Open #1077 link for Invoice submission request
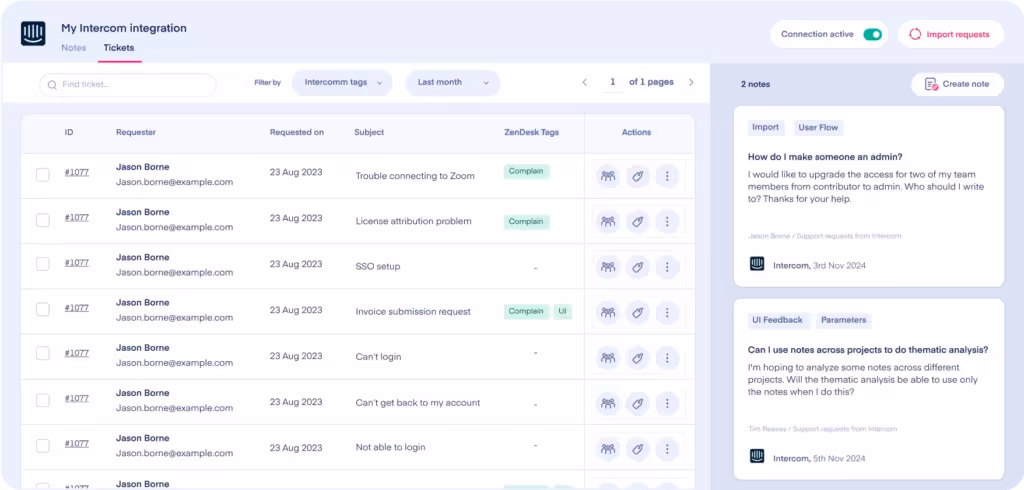This screenshot has height=490, width=1024. [x=76, y=308]
